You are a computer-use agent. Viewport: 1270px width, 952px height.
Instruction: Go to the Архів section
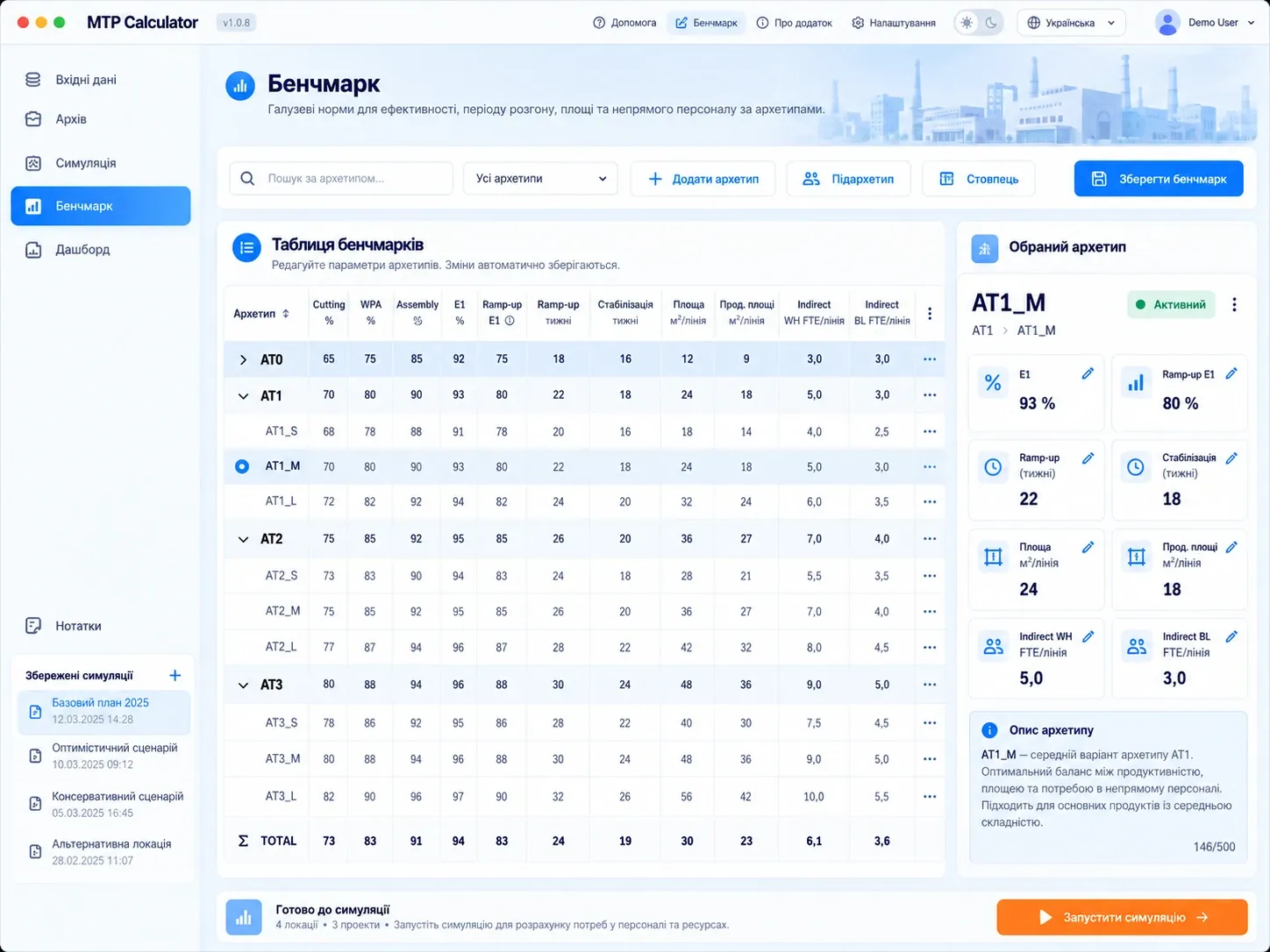101,119
